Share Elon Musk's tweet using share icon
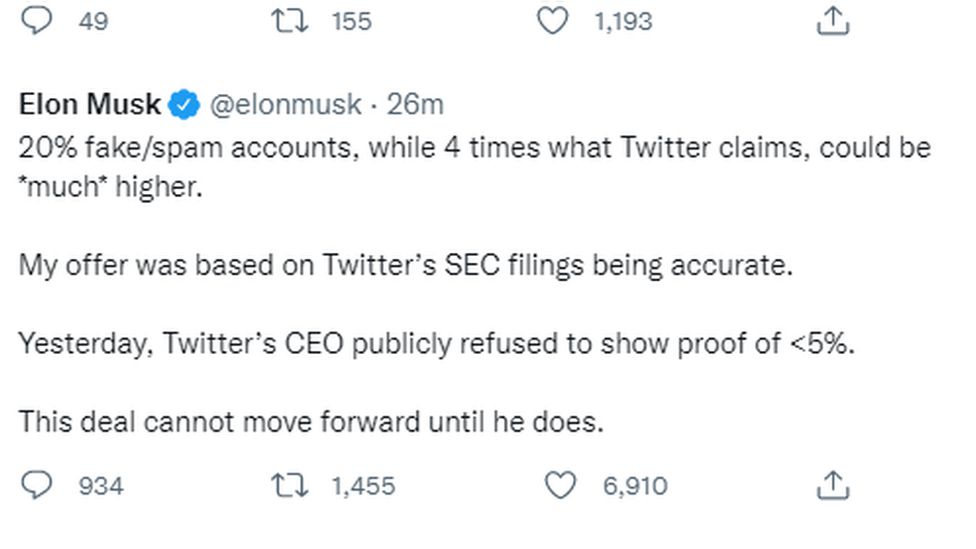This screenshot has height=549, width=976. point(833,485)
